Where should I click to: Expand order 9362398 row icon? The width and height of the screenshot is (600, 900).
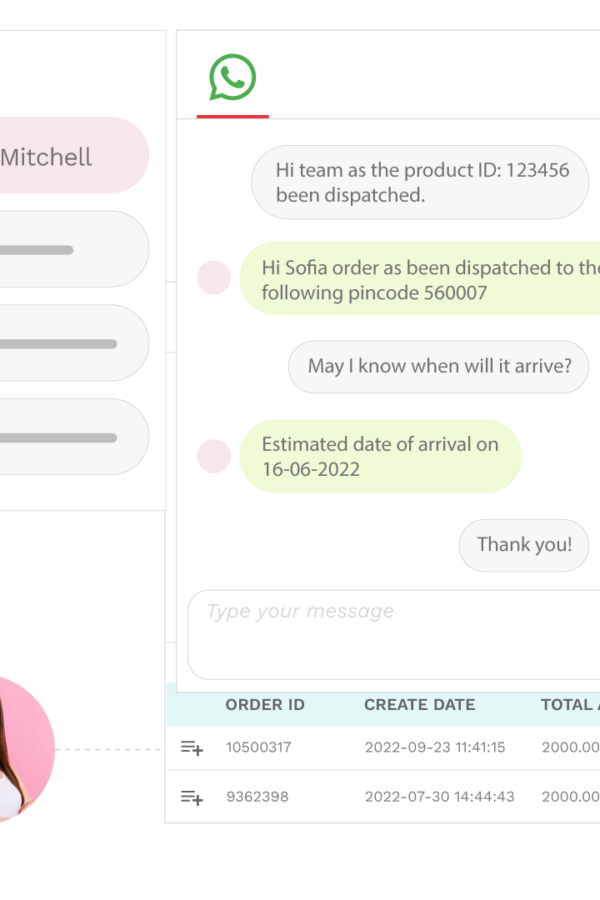coord(192,797)
